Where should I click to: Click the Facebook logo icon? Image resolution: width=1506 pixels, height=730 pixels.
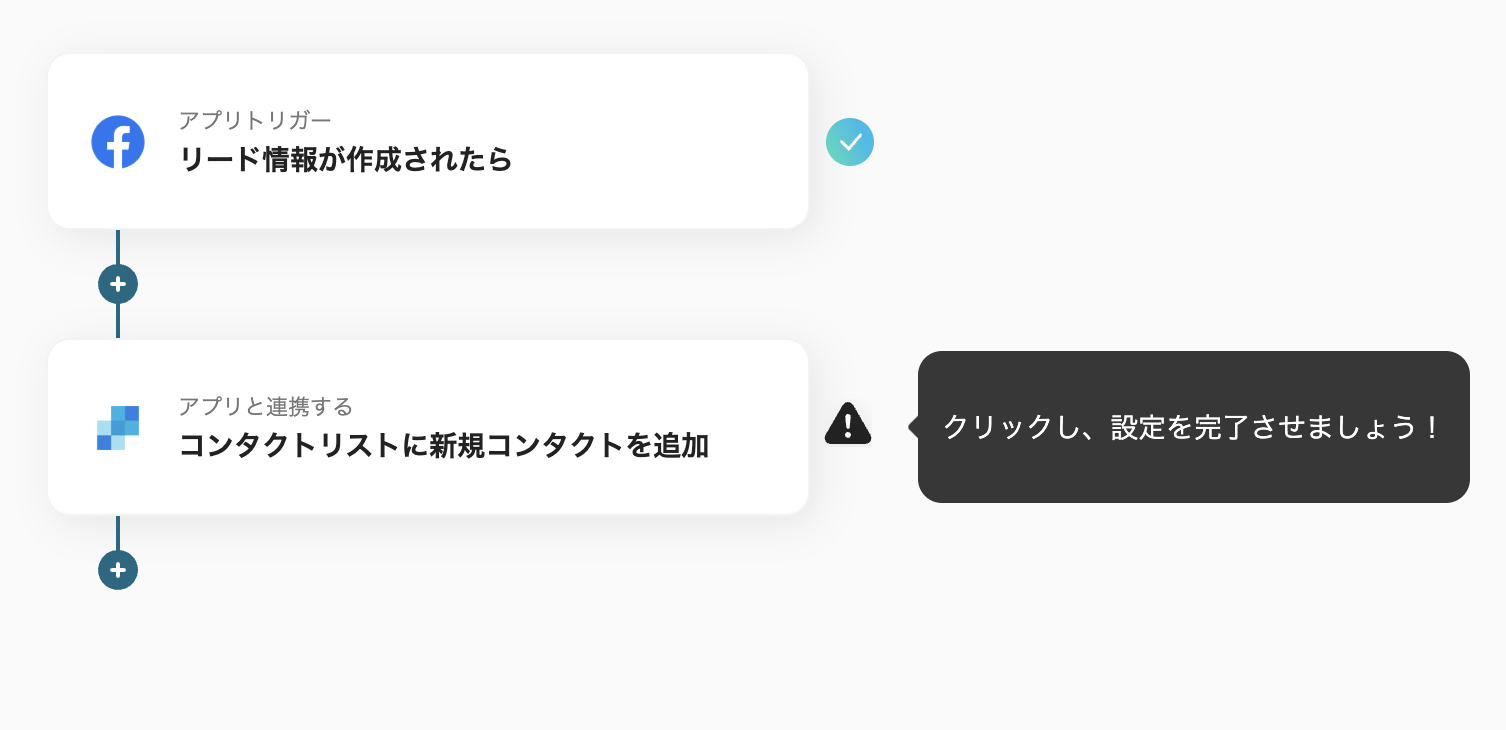(x=118, y=142)
